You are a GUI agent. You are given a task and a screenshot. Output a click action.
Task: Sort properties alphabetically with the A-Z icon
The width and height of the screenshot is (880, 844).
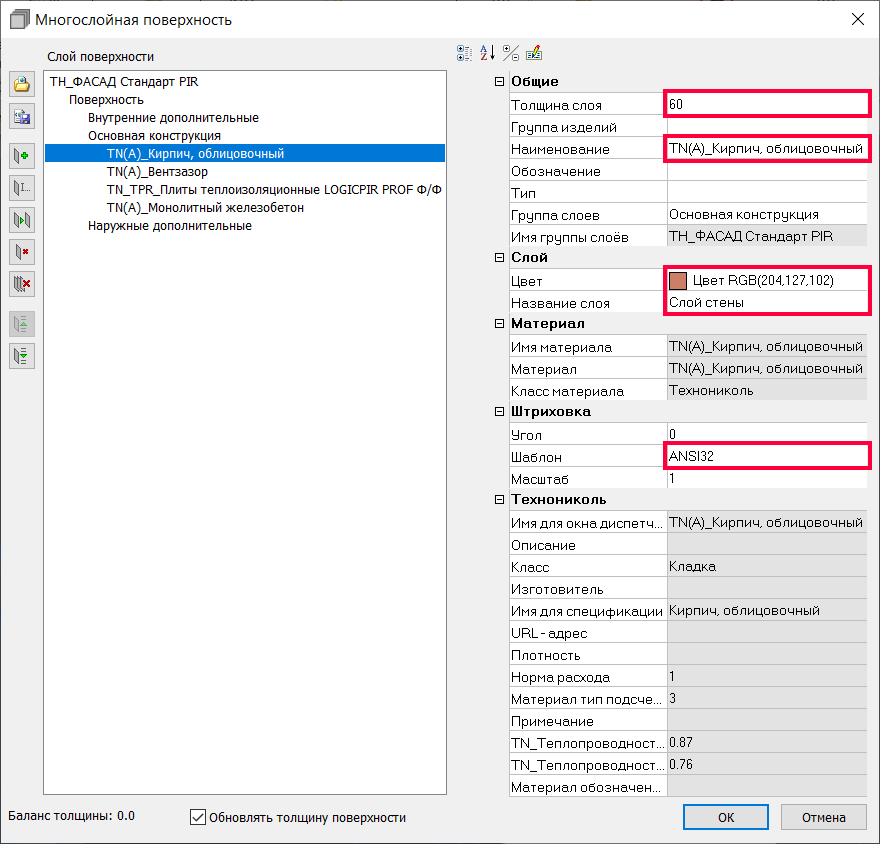pos(487,53)
